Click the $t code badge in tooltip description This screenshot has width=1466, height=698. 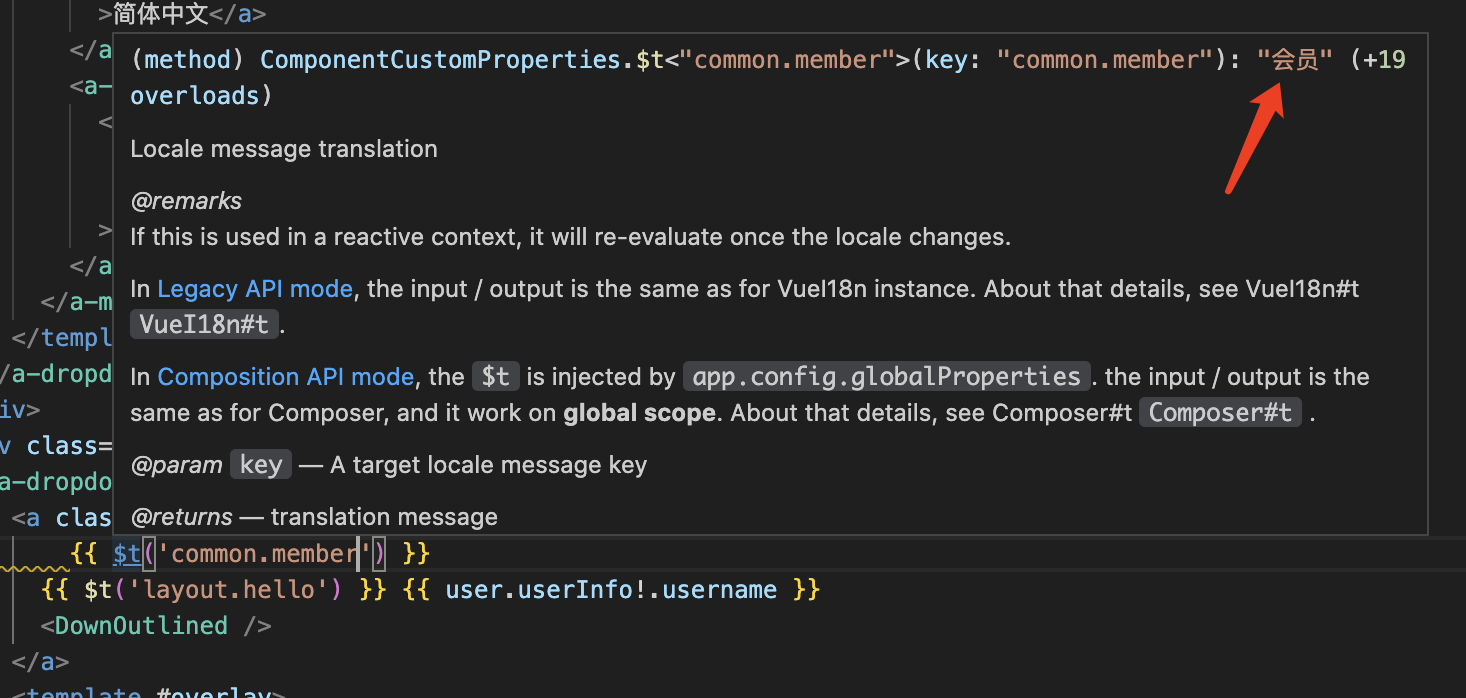pyautogui.click(x=496, y=377)
